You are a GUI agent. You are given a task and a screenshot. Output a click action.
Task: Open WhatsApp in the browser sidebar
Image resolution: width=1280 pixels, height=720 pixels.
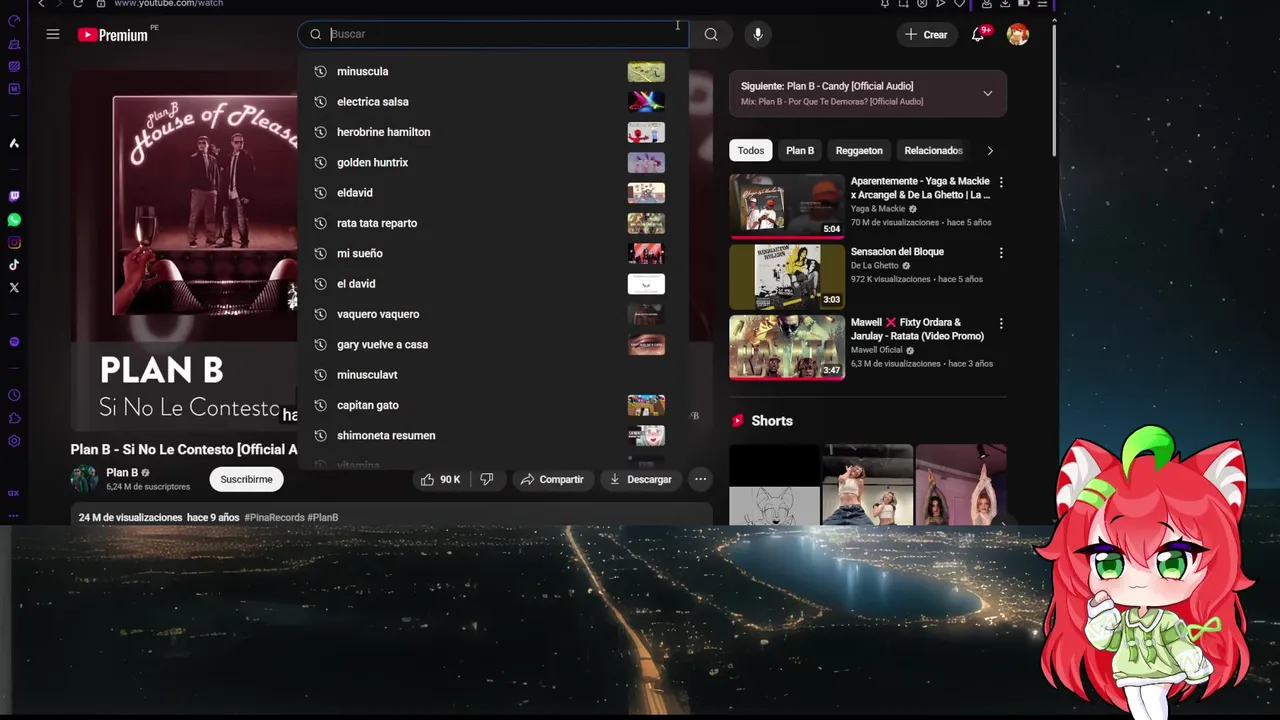[x=14, y=219]
